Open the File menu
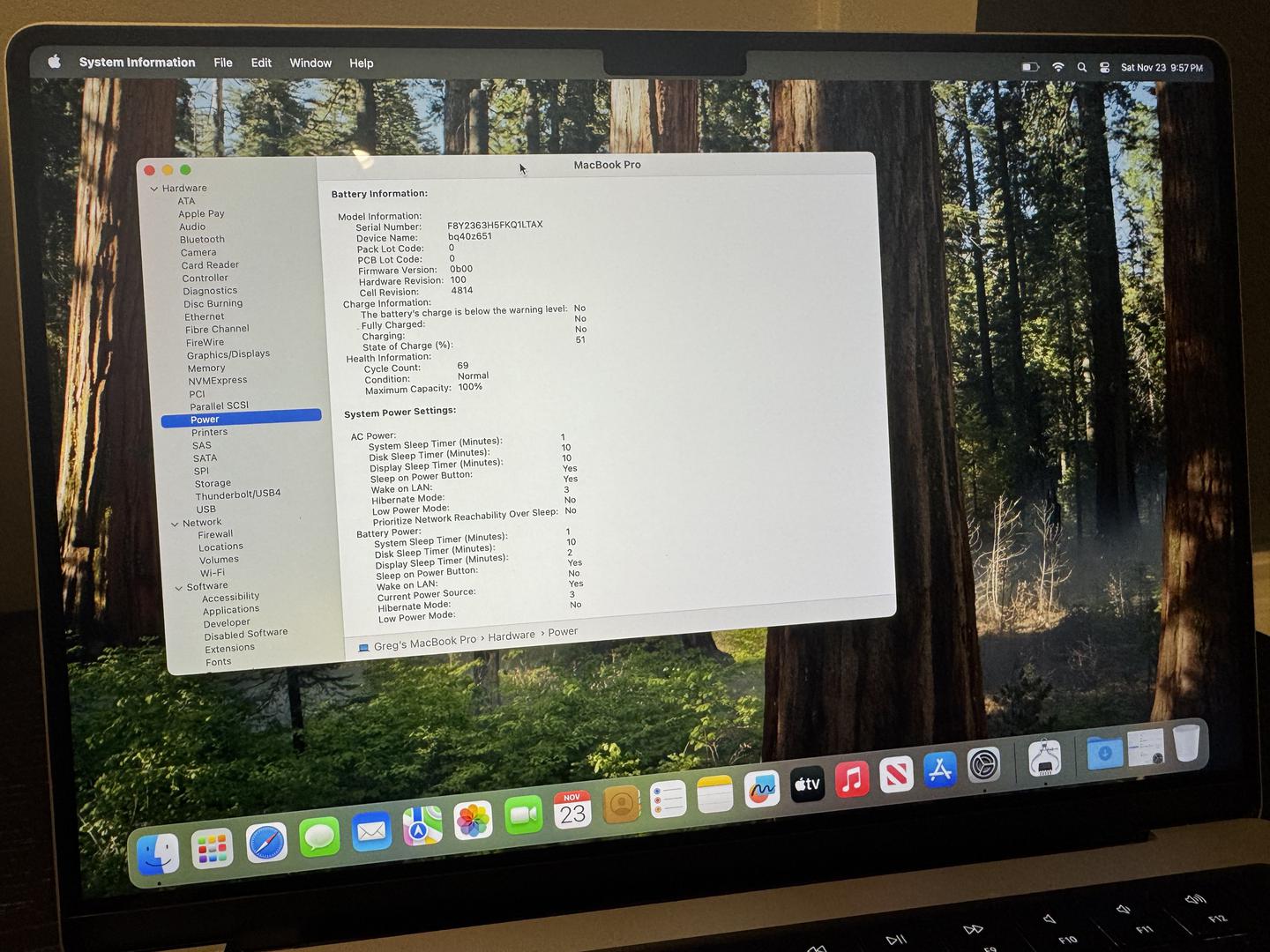1270x952 pixels. coord(223,63)
